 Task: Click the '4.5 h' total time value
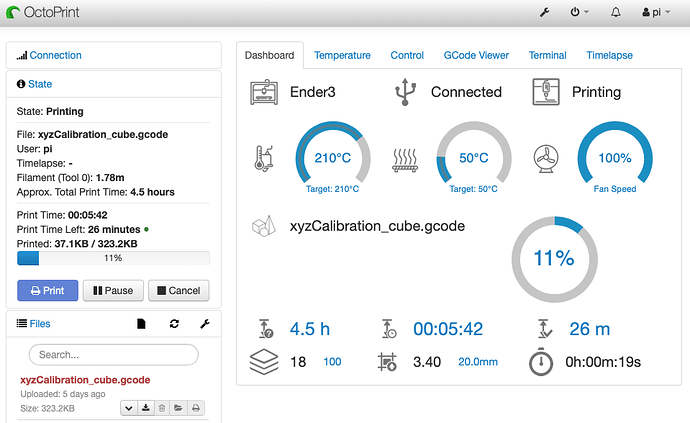click(x=310, y=329)
